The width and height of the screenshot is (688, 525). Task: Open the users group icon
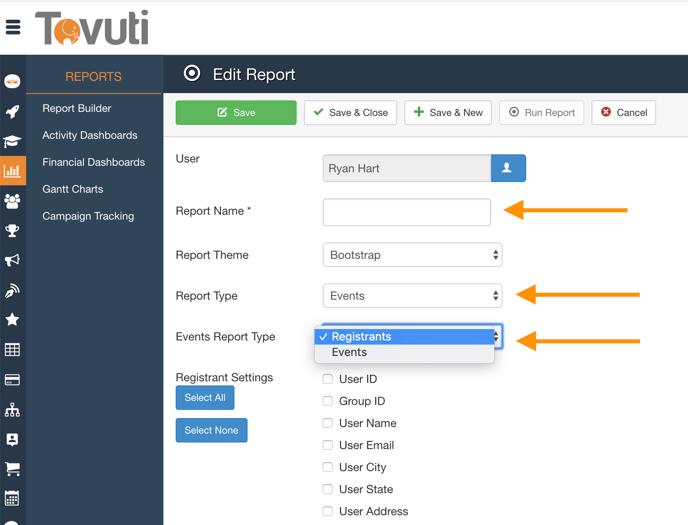coord(12,201)
